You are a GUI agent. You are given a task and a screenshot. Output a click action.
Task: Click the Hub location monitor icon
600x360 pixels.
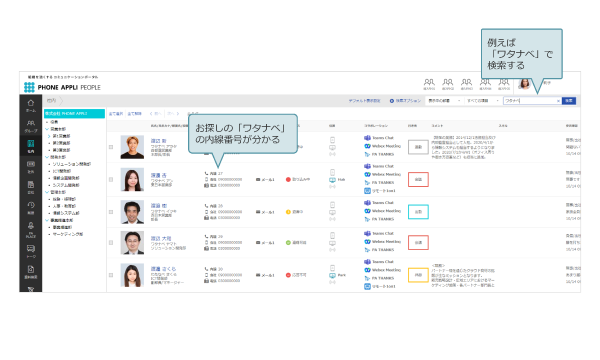pyautogui.click(x=333, y=180)
